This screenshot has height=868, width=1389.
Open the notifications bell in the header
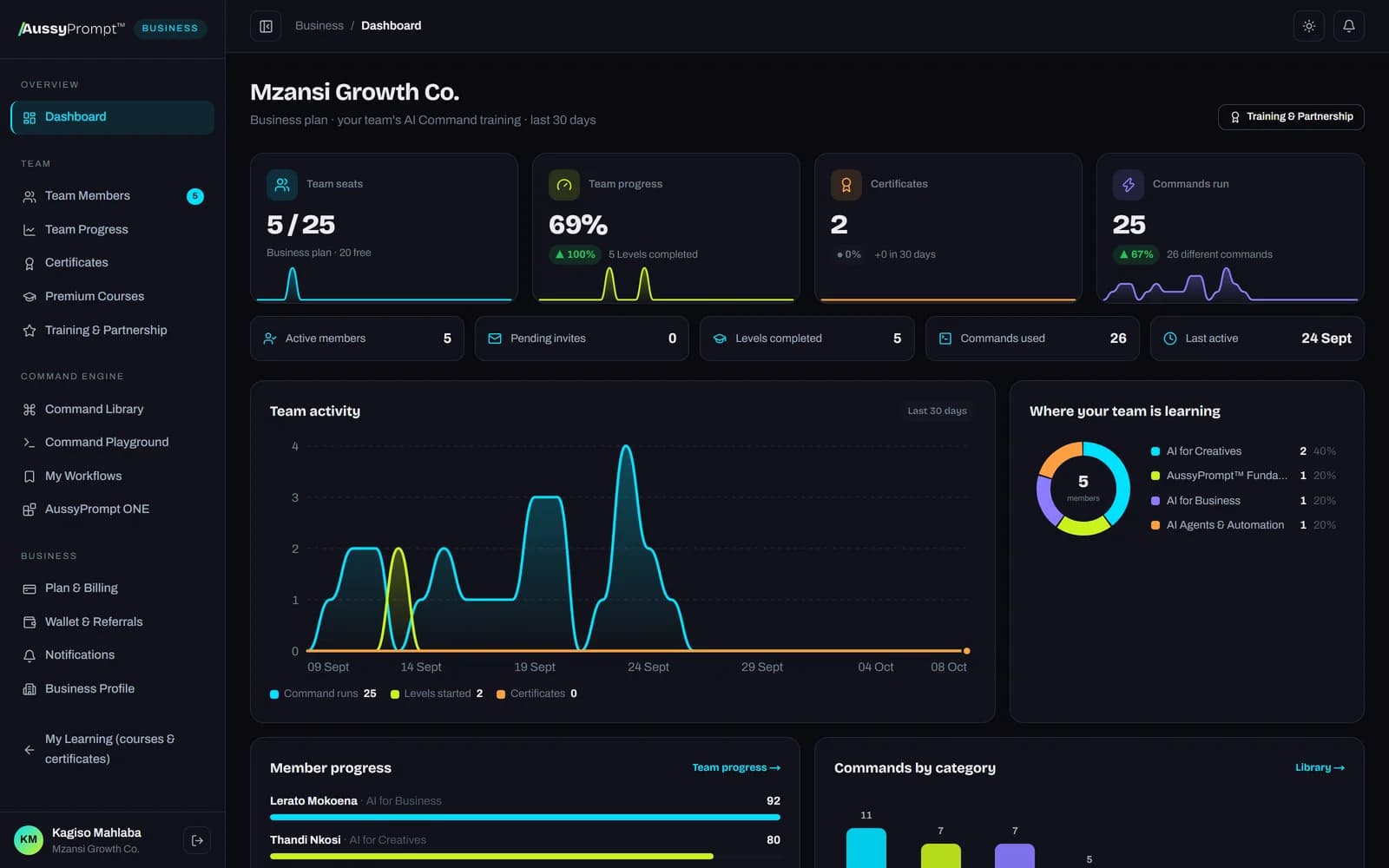click(1349, 26)
